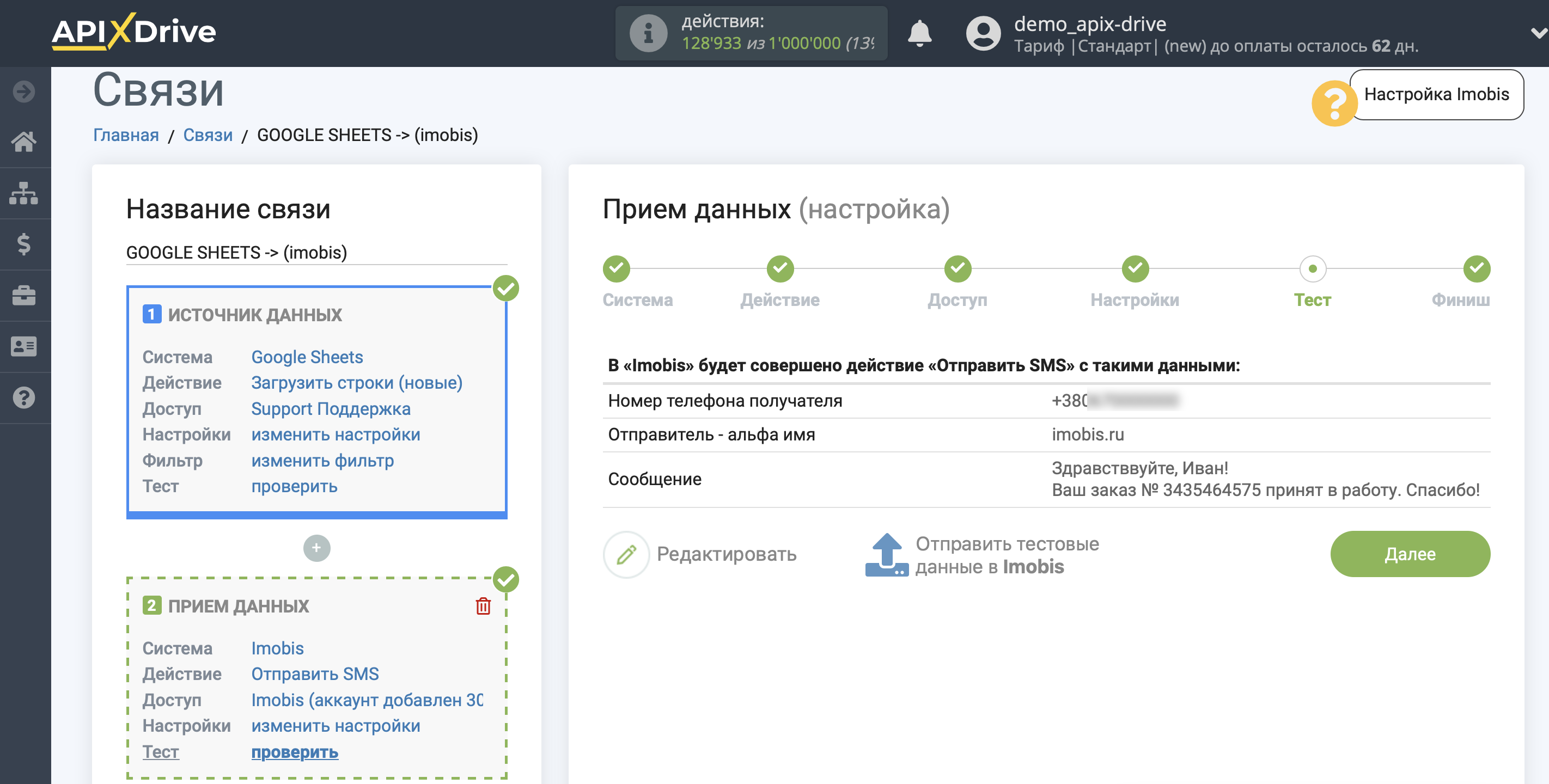1549x784 pixels.
Task: Open Отправить SMS action link
Action: (314, 674)
